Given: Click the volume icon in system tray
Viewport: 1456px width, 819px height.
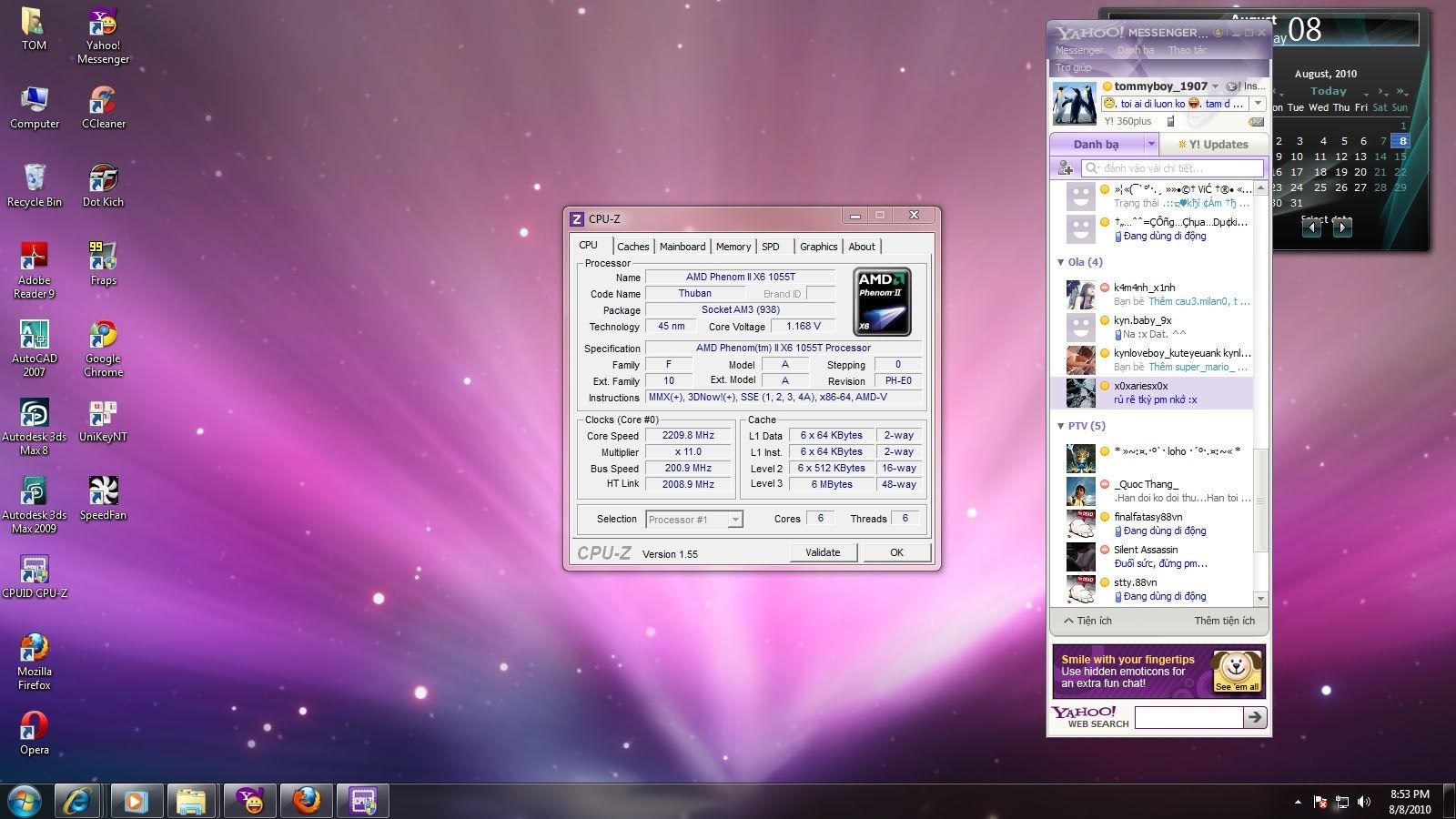Looking at the screenshot, I should point(1363,802).
